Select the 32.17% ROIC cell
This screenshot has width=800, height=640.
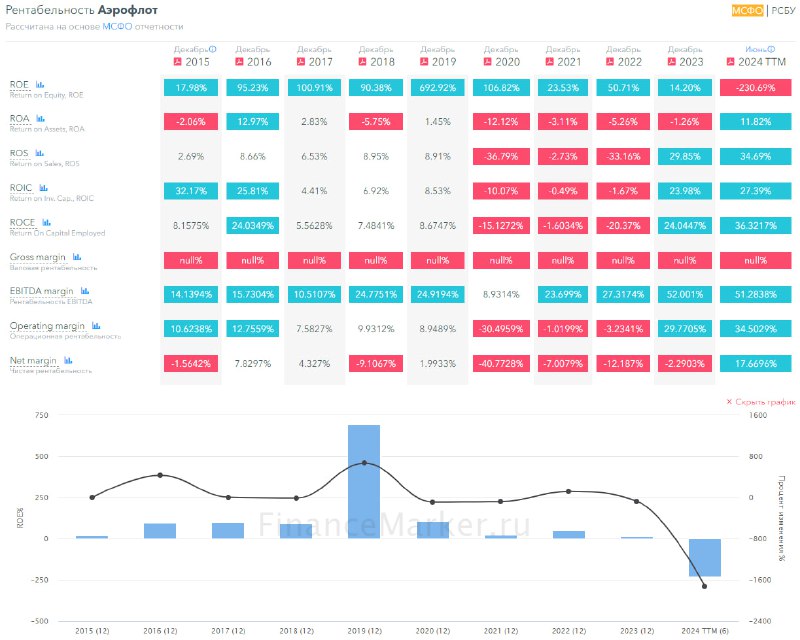[191, 191]
